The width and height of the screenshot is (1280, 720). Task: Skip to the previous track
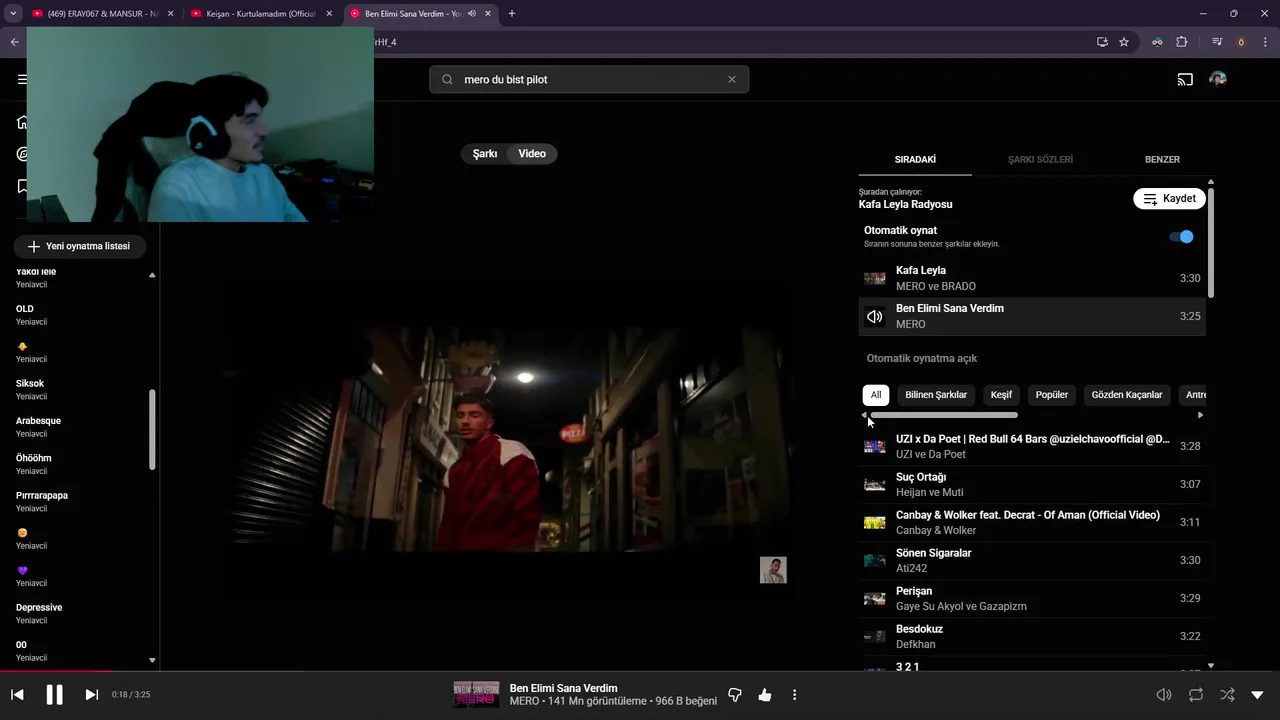point(17,694)
